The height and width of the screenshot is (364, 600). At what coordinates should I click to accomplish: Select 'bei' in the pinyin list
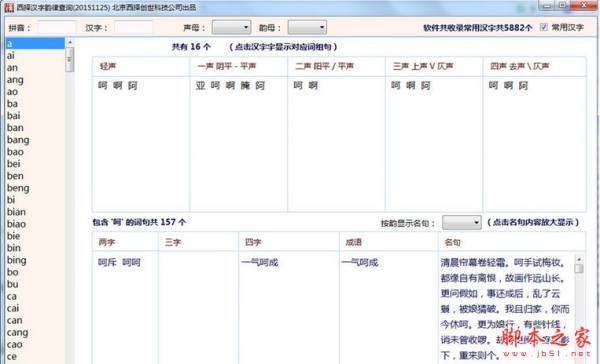point(35,164)
